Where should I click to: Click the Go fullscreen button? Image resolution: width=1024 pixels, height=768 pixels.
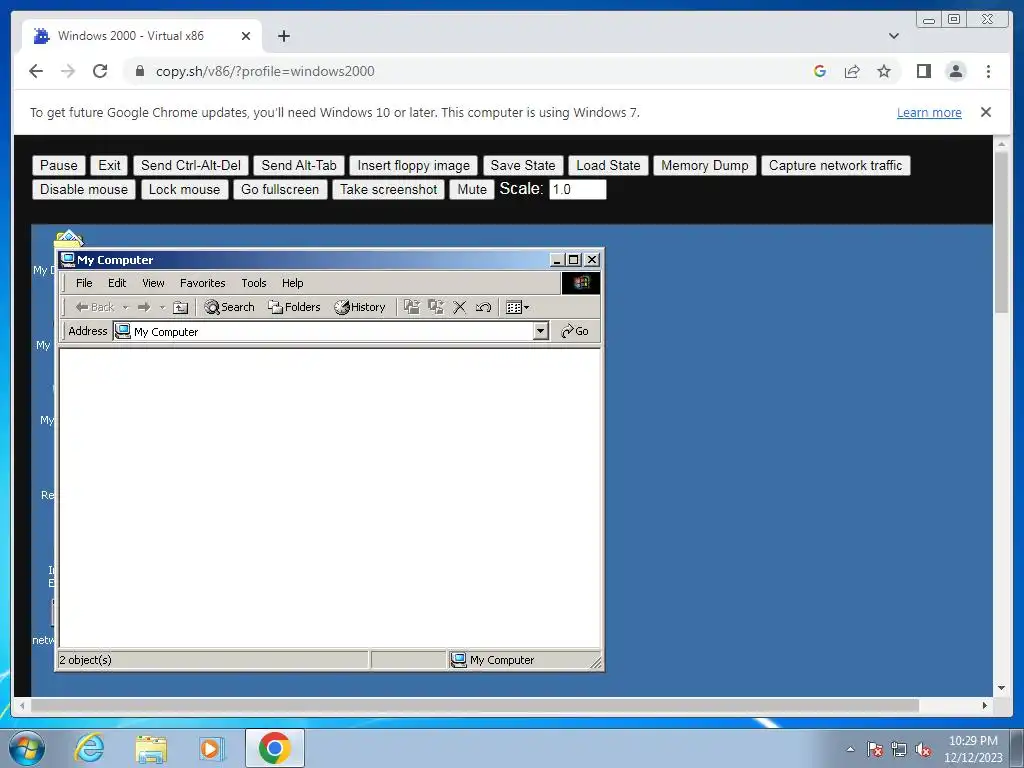pyautogui.click(x=280, y=189)
